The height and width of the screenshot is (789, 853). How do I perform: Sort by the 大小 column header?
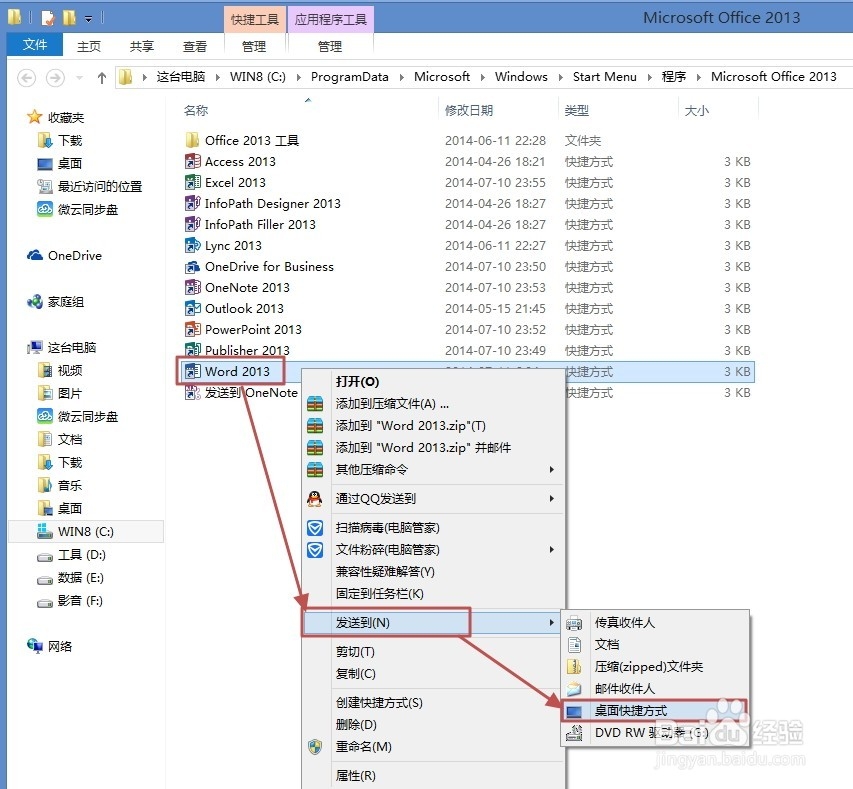[696, 110]
